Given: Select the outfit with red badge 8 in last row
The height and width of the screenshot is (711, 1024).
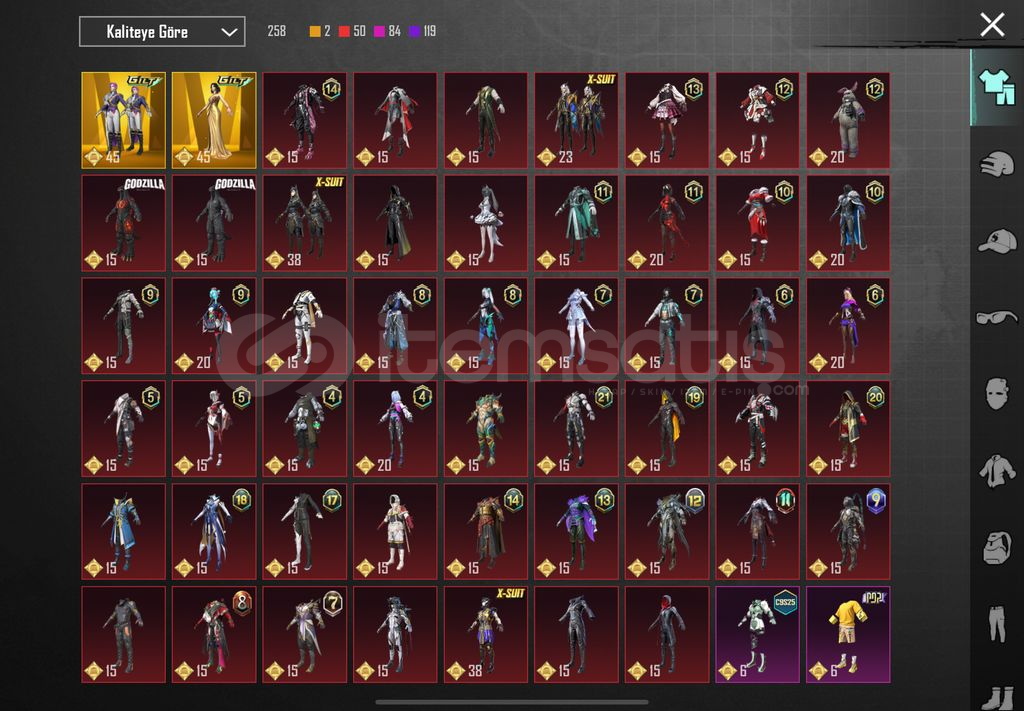Looking at the screenshot, I should tap(214, 634).
